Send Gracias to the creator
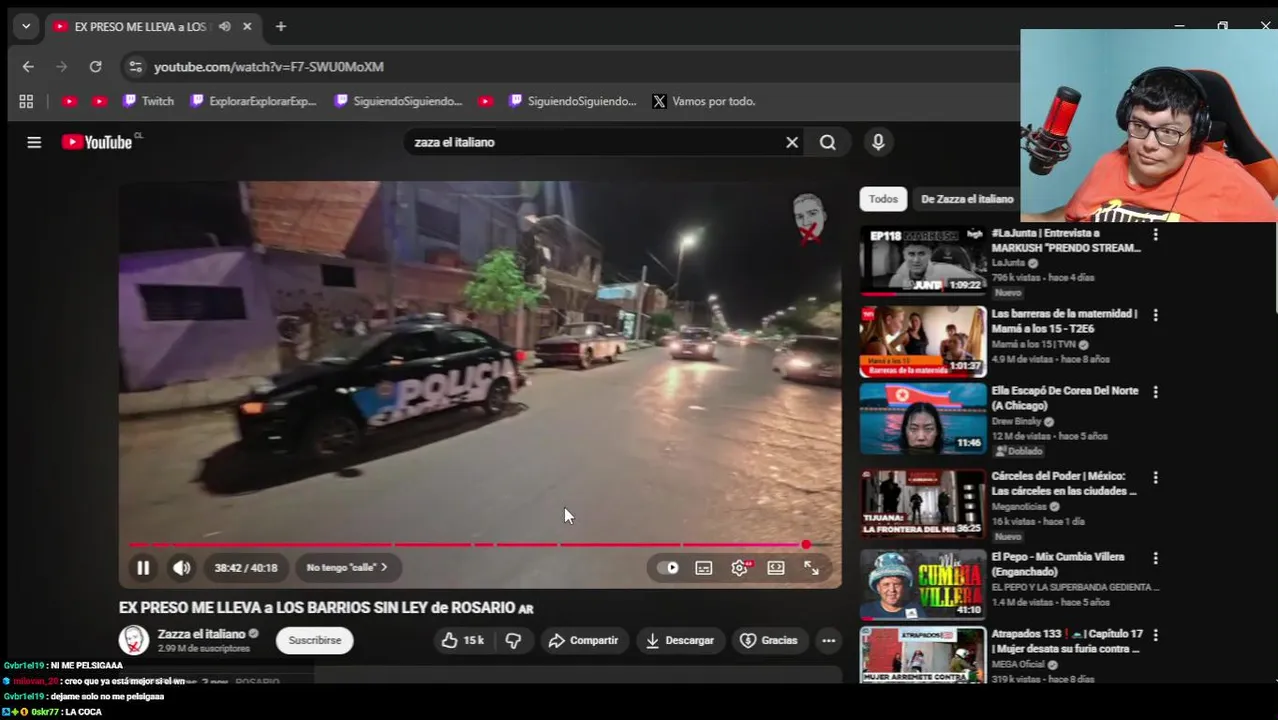1278x720 pixels. coord(769,640)
